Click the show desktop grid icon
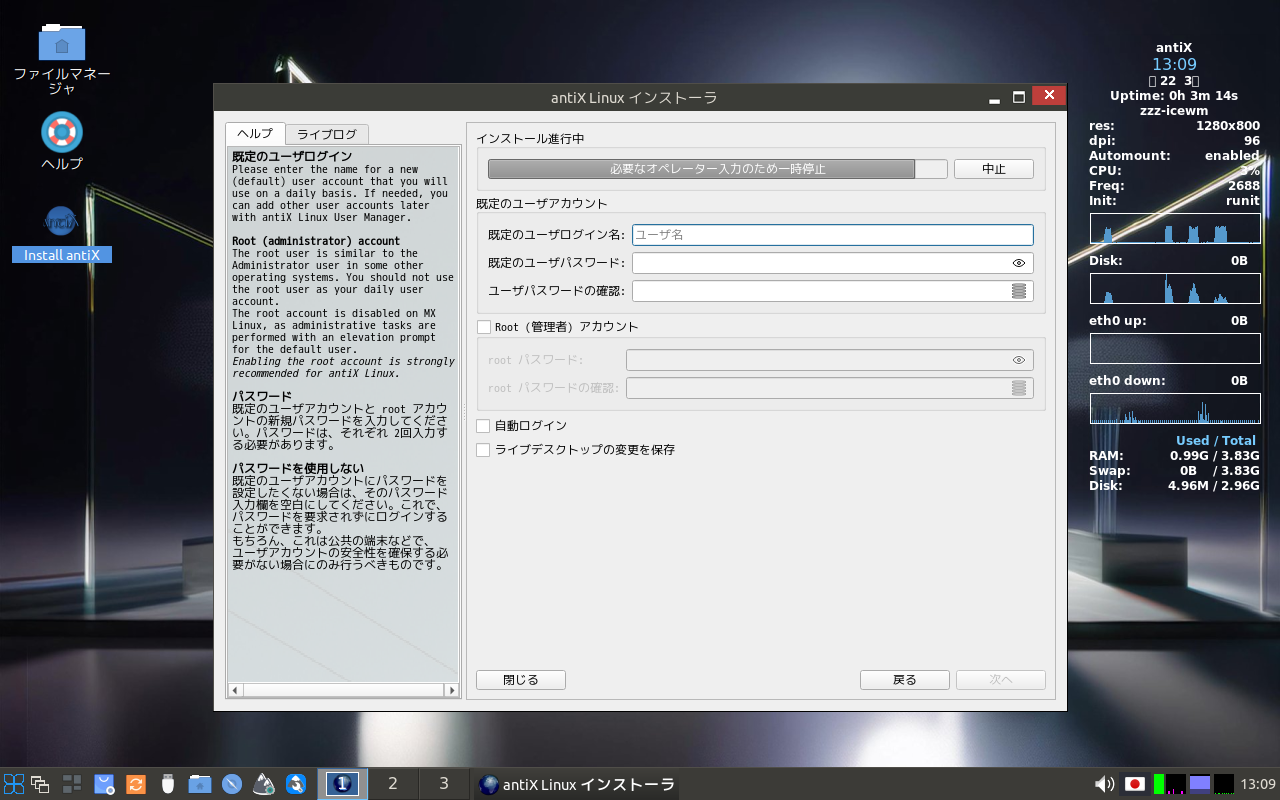The width and height of the screenshot is (1280, 800). coord(72,784)
